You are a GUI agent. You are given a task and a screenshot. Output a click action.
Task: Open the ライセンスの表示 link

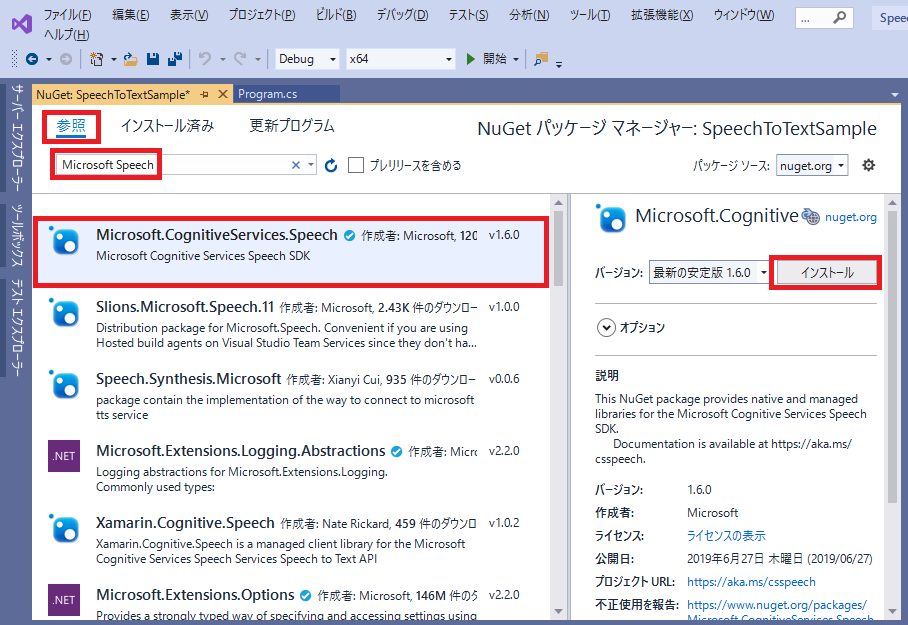tap(726, 536)
